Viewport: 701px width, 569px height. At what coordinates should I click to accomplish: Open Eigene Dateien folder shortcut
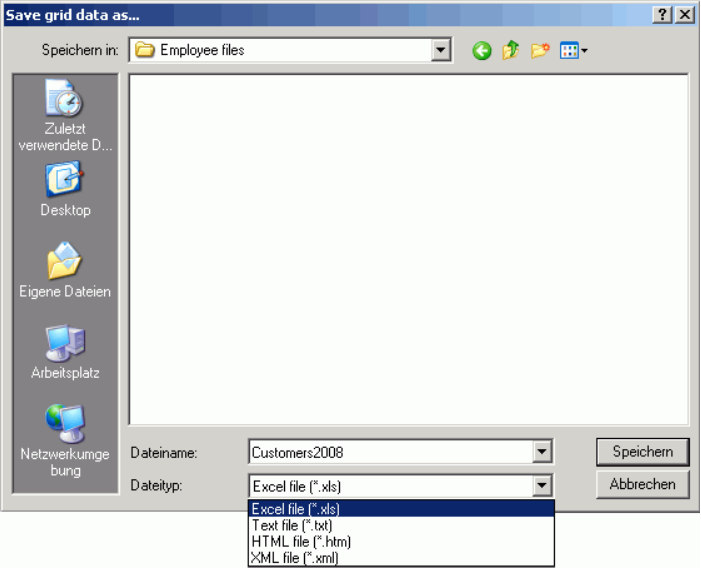pyautogui.click(x=65, y=270)
